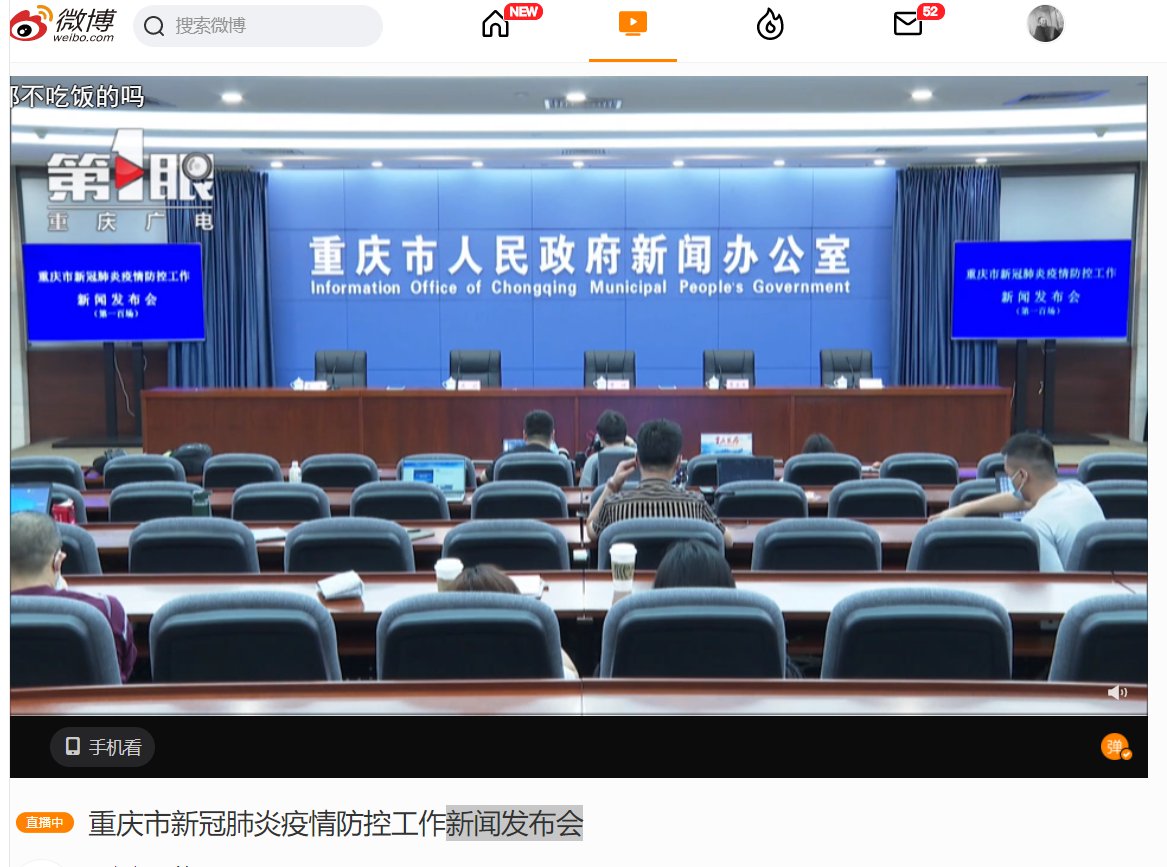Go to the home feed icon
This screenshot has height=867, width=1167.
[x=495, y=25]
